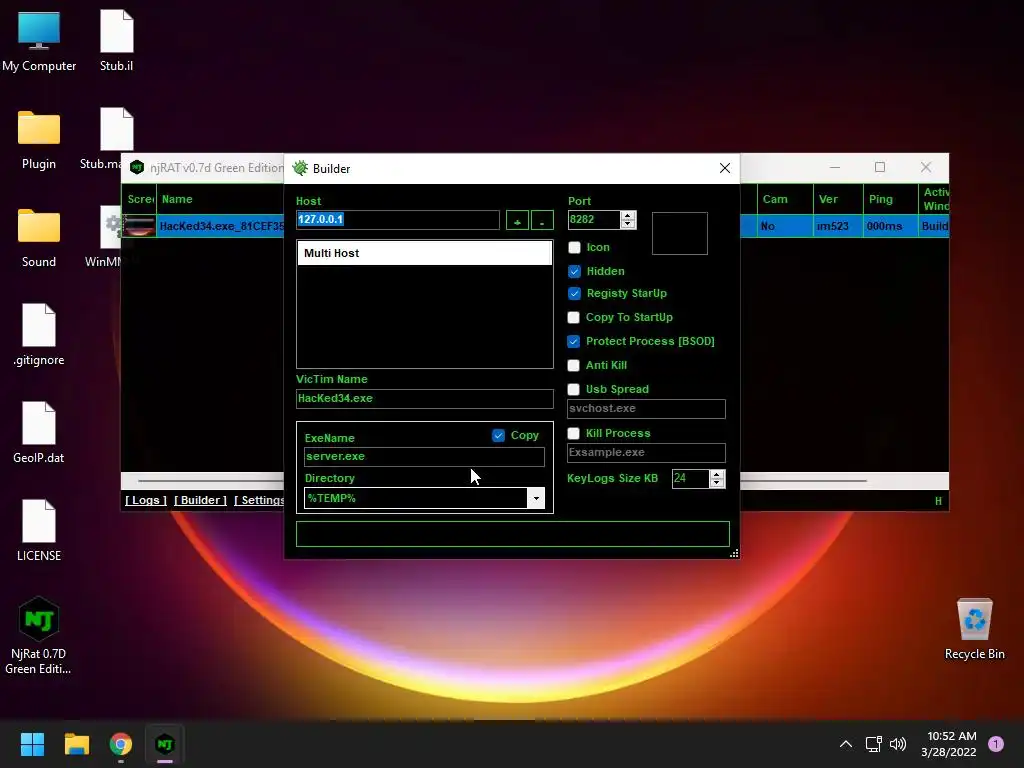Image resolution: width=1024 pixels, height=768 pixels.
Task: Toggle the Kill Process checkbox
Action: click(x=573, y=433)
